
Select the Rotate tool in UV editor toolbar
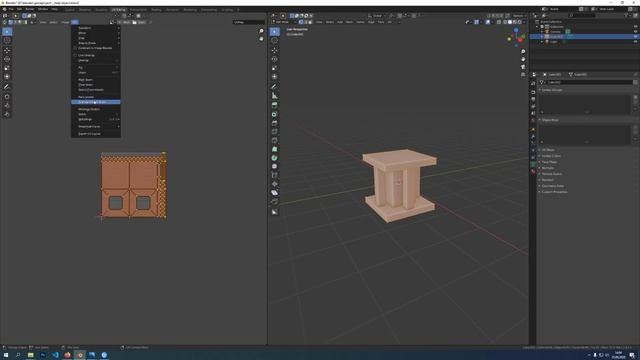coord(7,59)
